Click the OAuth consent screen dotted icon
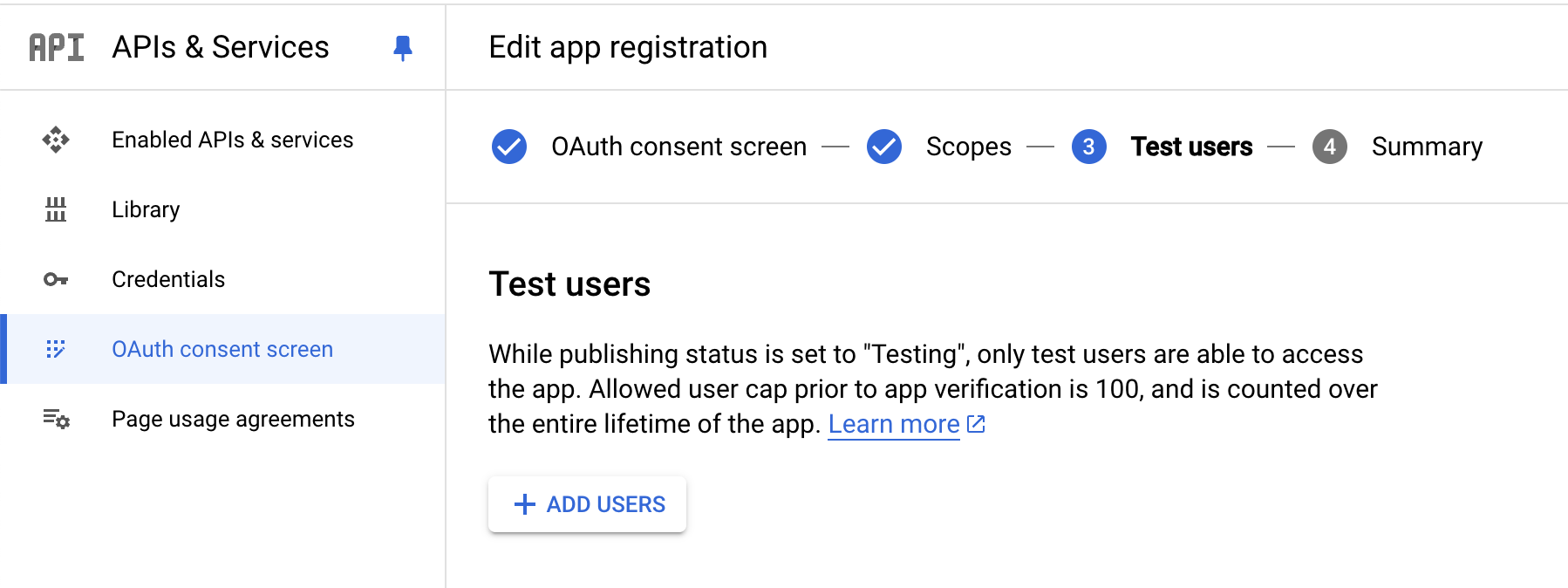This screenshot has height=588, width=1568. pos(56,349)
